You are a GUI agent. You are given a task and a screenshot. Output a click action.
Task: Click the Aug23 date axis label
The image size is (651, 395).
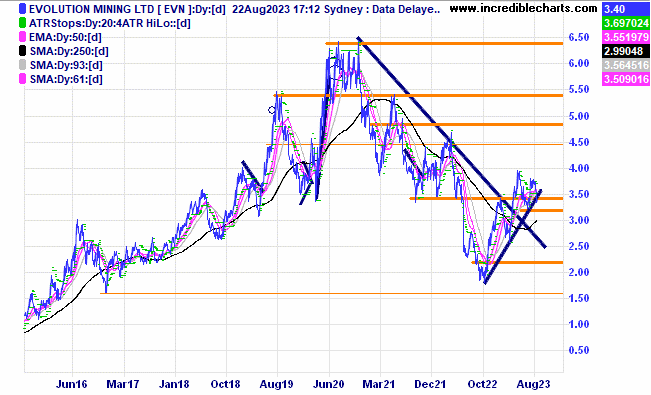[534, 384]
